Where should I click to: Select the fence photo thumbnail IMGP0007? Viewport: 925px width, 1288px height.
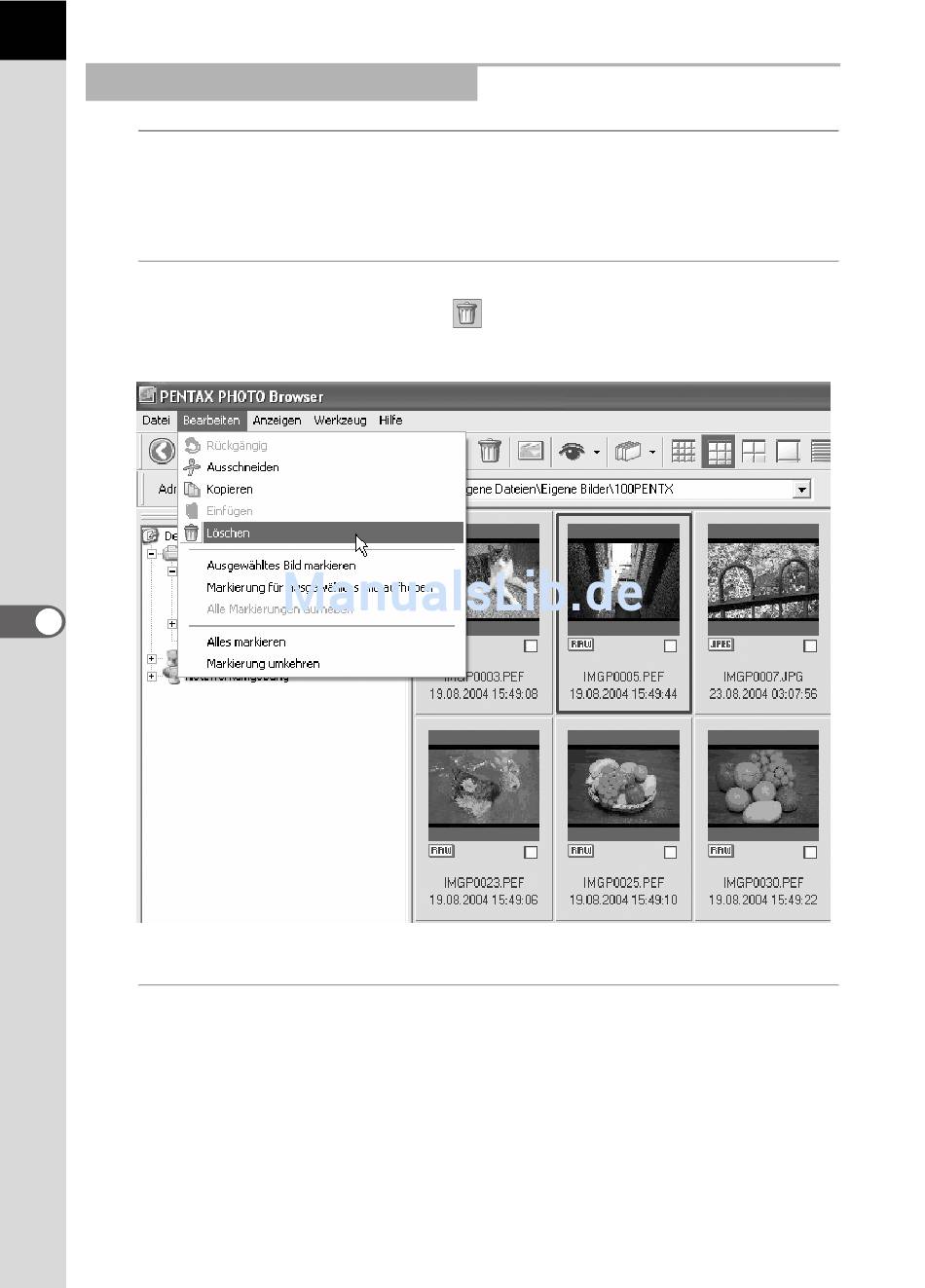click(x=763, y=580)
